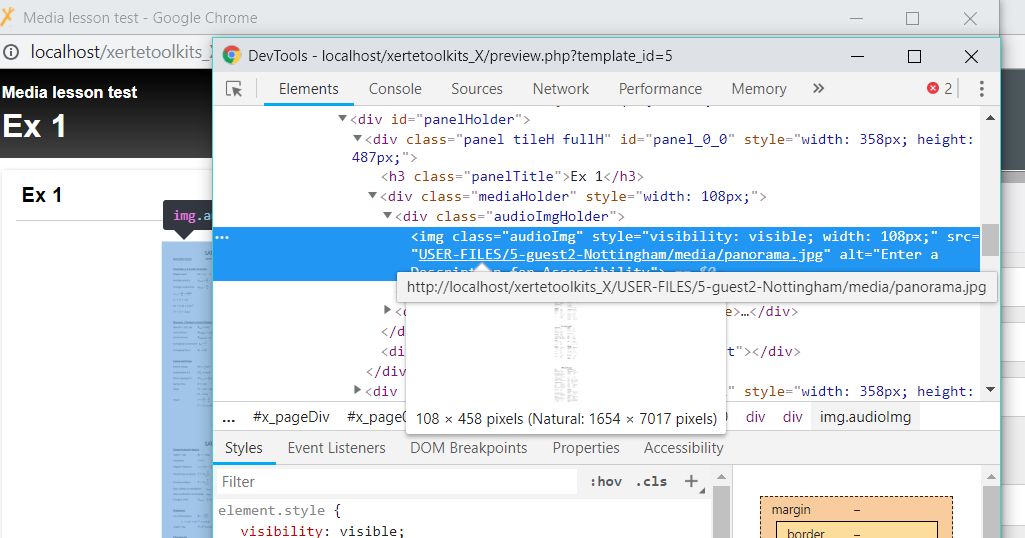Click the visibility: visible style property
Screen dimensions: 1025x538
tap(322, 531)
